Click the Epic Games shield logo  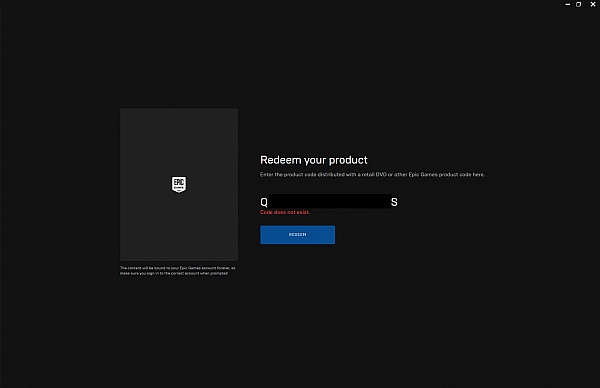click(x=179, y=184)
